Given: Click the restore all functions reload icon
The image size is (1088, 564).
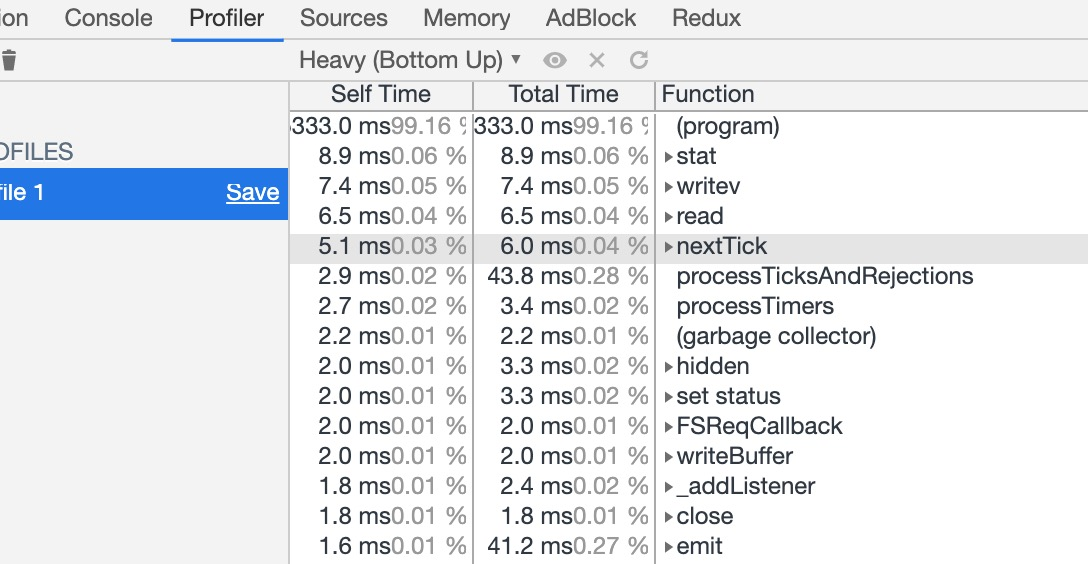Looking at the screenshot, I should click(x=639, y=60).
